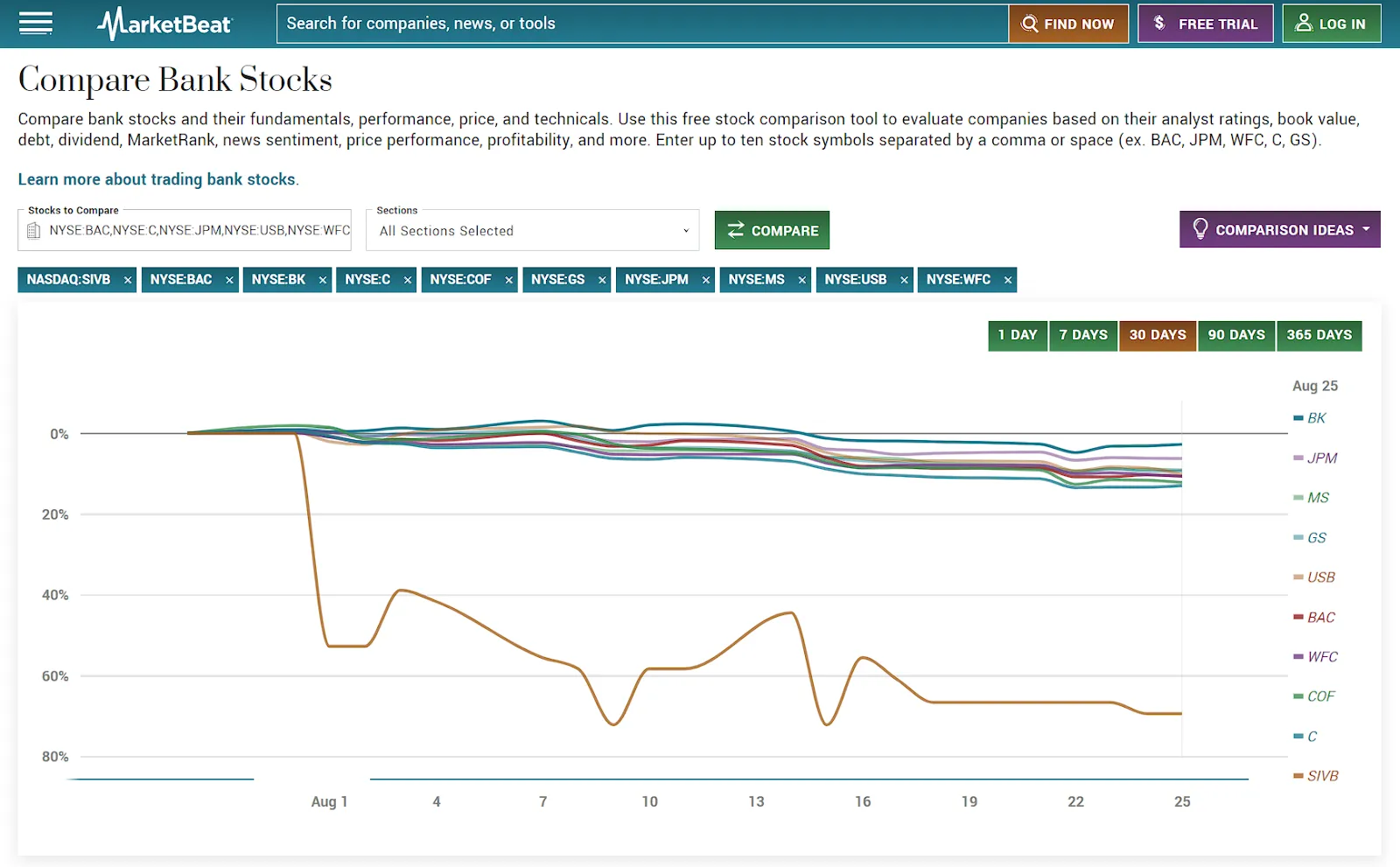Focus the search companies field
Viewport: 1400px width, 867px height.
coord(642,24)
